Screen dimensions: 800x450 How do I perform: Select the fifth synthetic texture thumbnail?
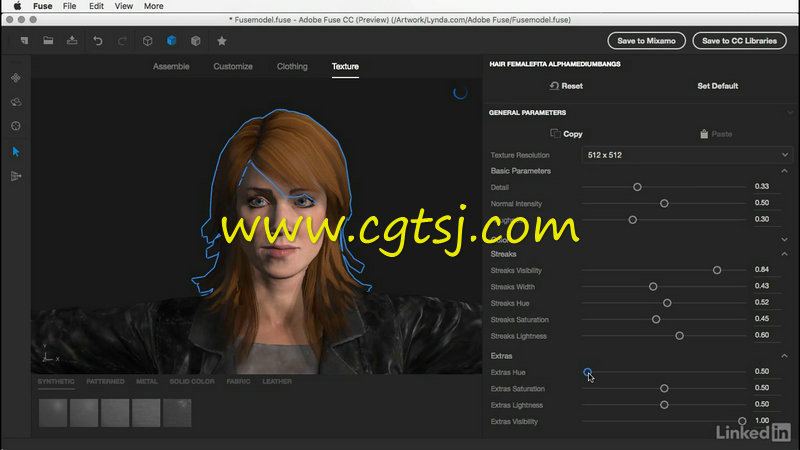click(x=177, y=413)
